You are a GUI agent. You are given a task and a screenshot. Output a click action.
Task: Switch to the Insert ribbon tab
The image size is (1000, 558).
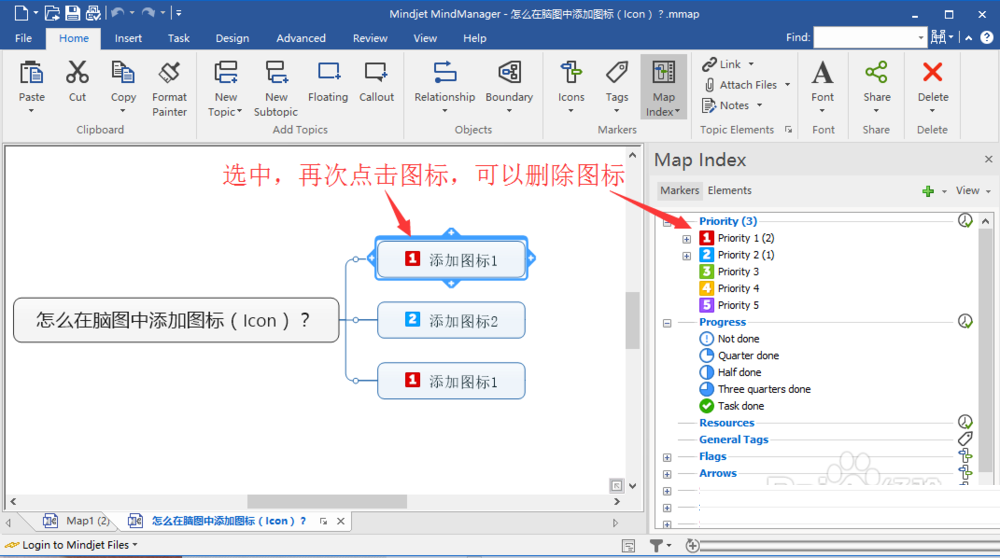click(x=128, y=38)
